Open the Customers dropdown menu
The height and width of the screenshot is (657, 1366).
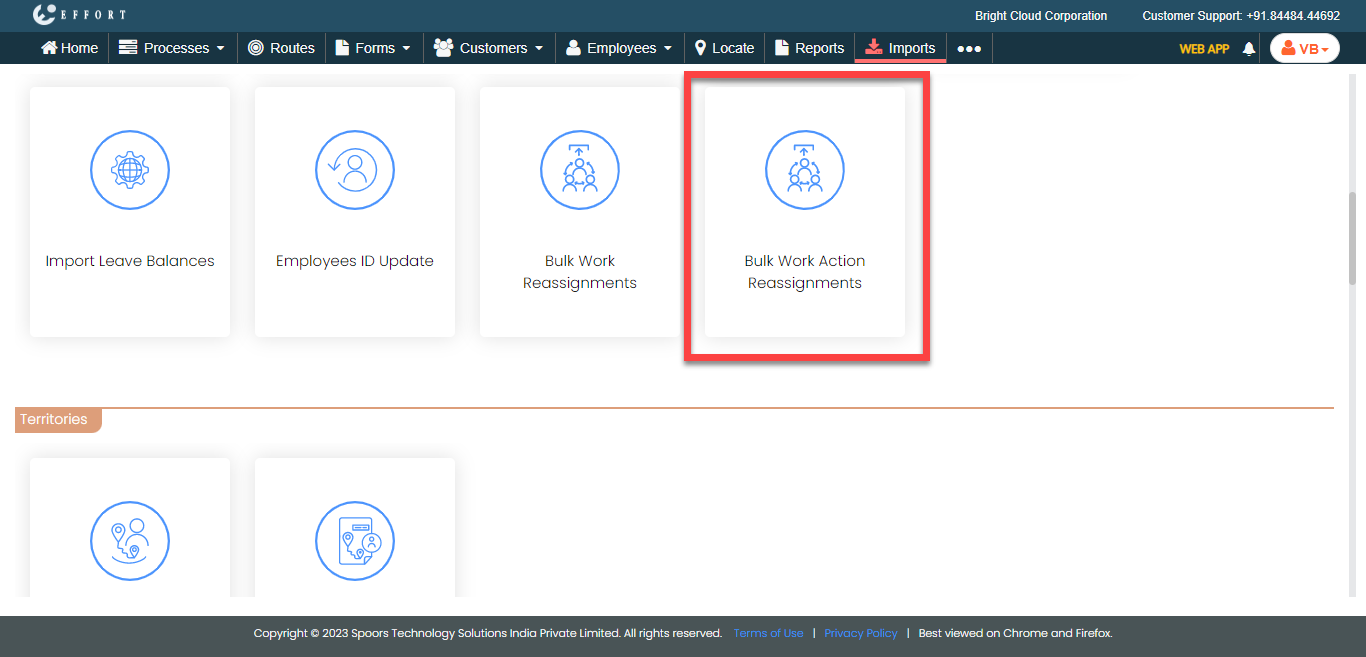pos(489,48)
